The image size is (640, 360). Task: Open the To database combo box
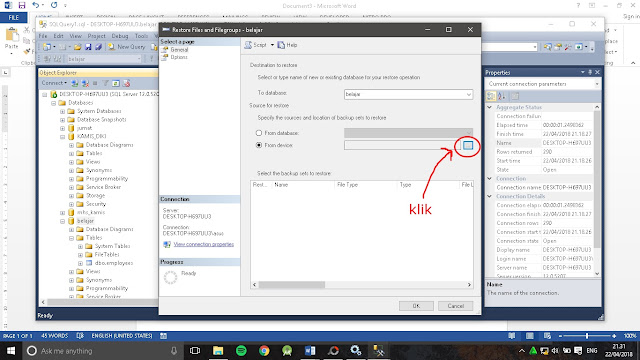408,94
